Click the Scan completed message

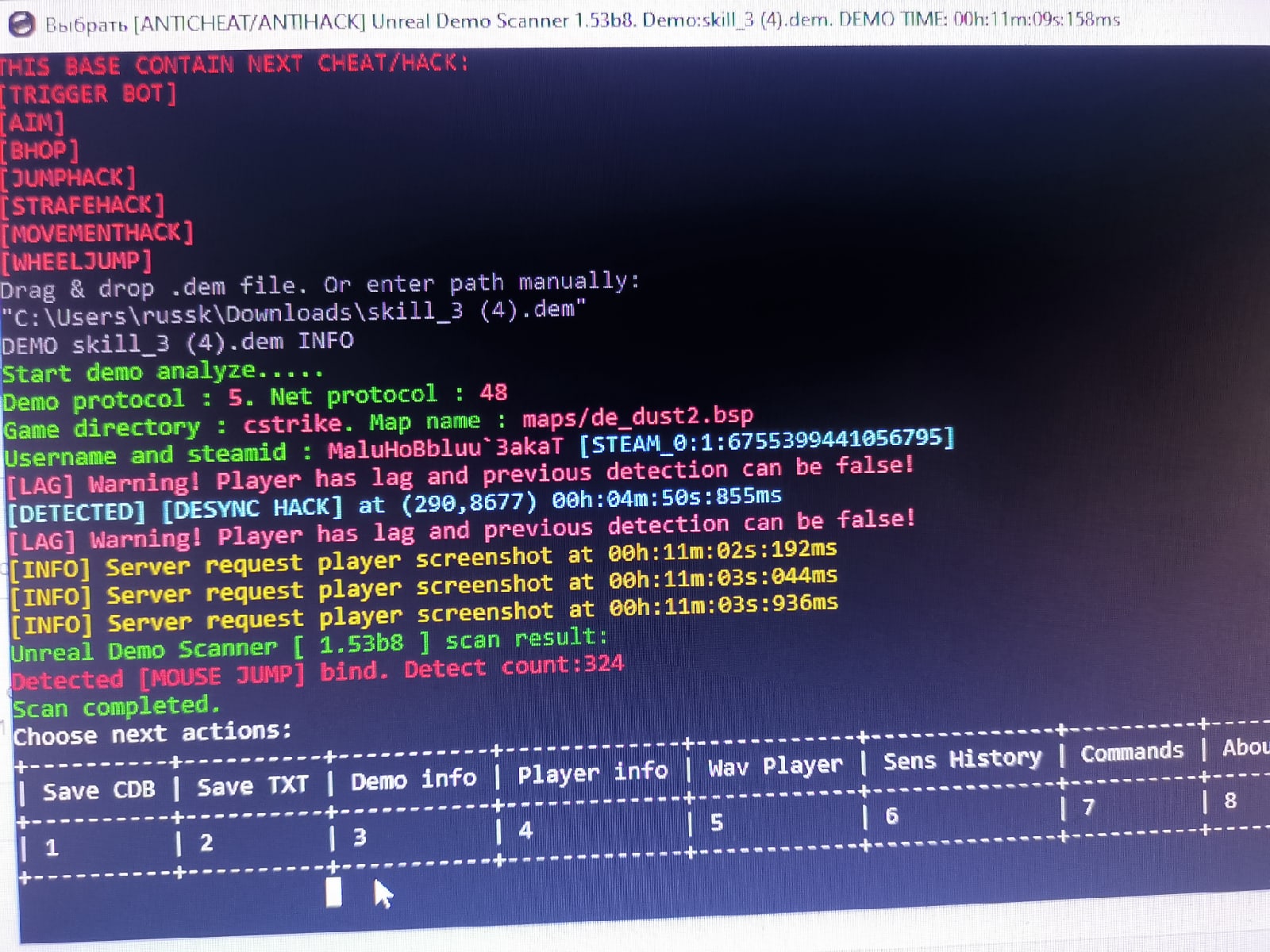[116, 706]
